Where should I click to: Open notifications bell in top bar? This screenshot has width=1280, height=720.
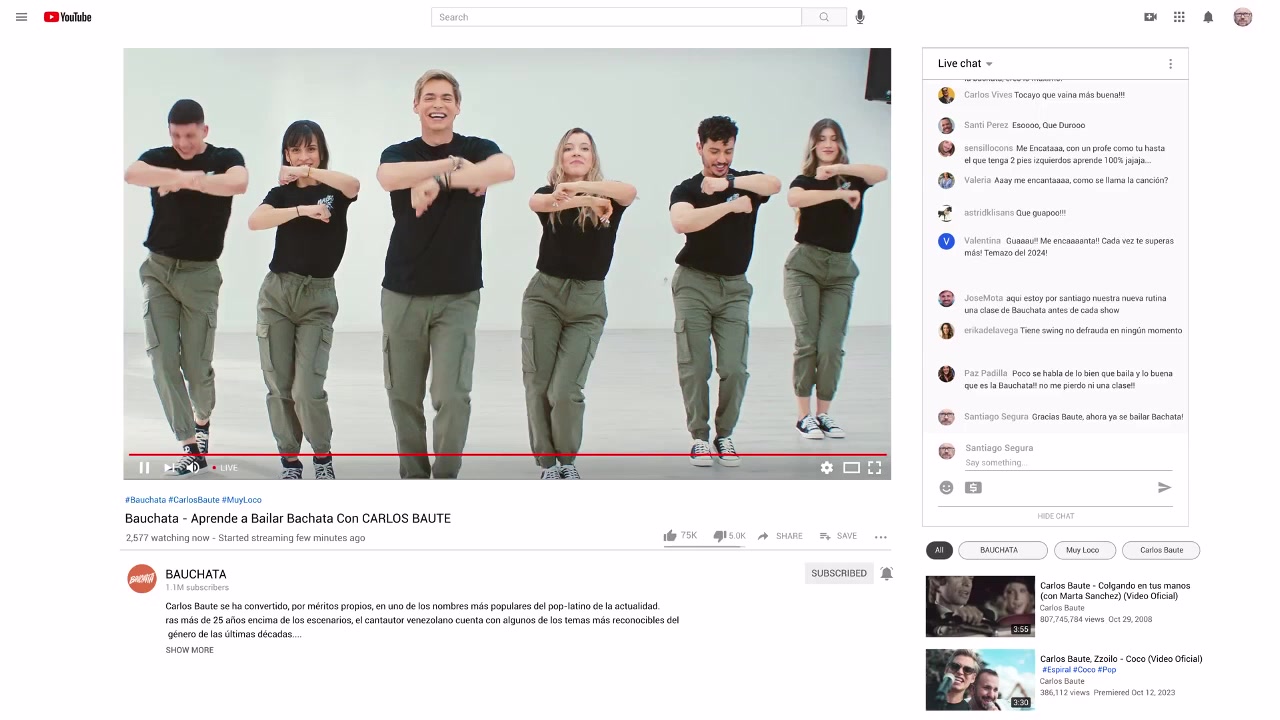(1208, 17)
